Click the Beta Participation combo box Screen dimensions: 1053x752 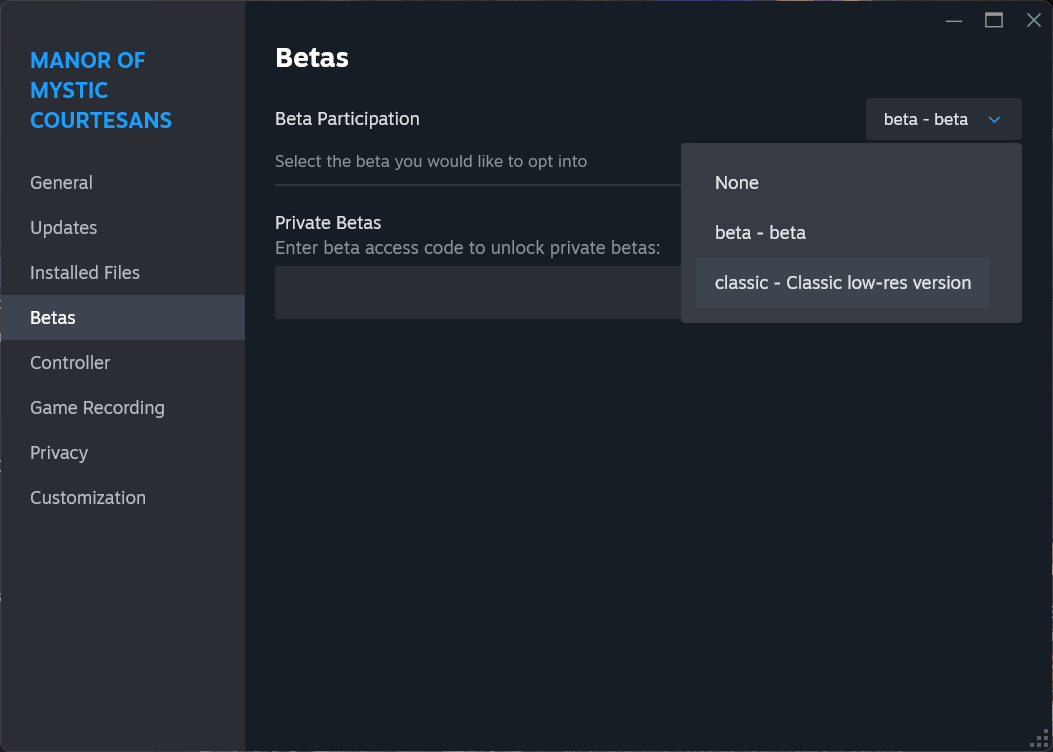coord(926,120)
